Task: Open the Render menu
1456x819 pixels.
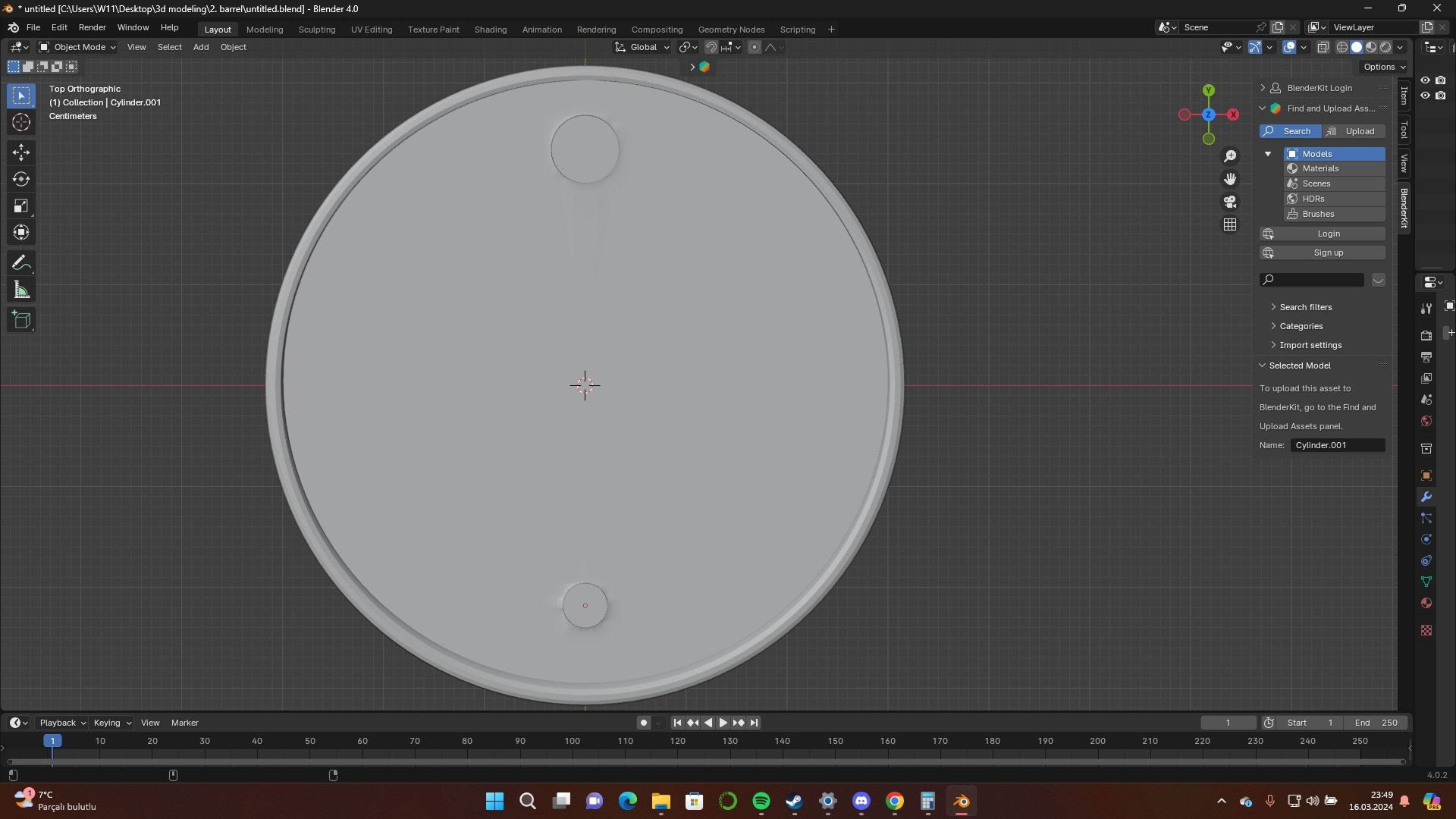Action: 93,27
